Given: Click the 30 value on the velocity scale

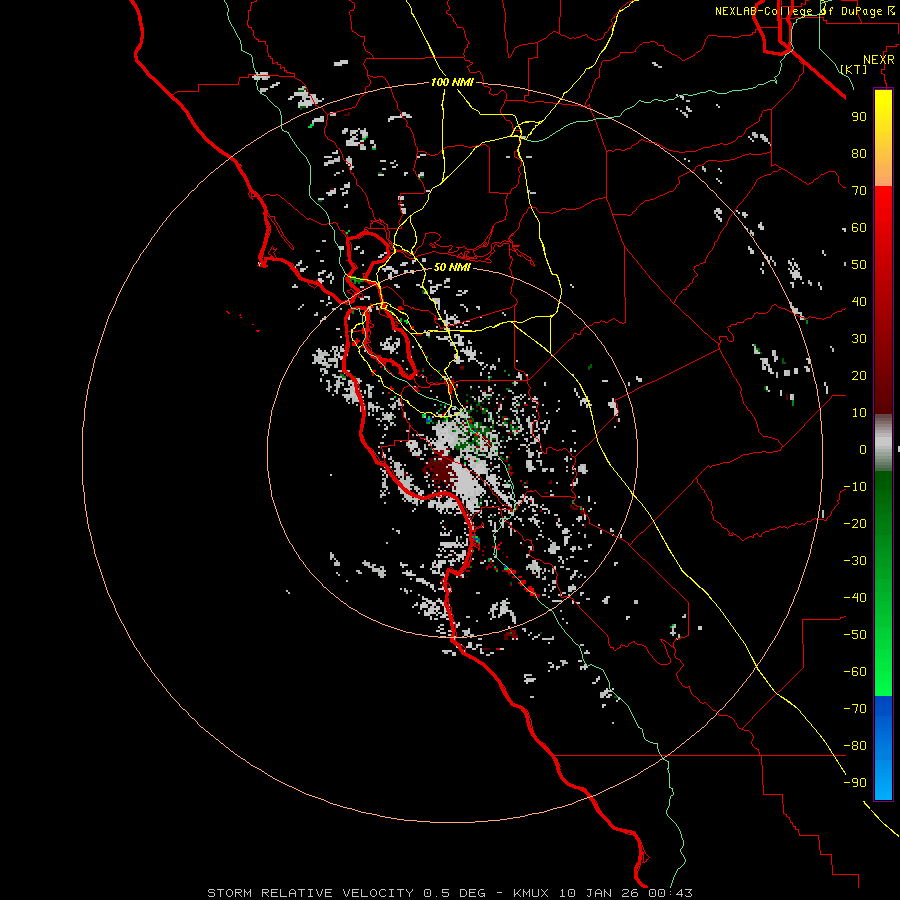Looking at the screenshot, I should [x=859, y=339].
